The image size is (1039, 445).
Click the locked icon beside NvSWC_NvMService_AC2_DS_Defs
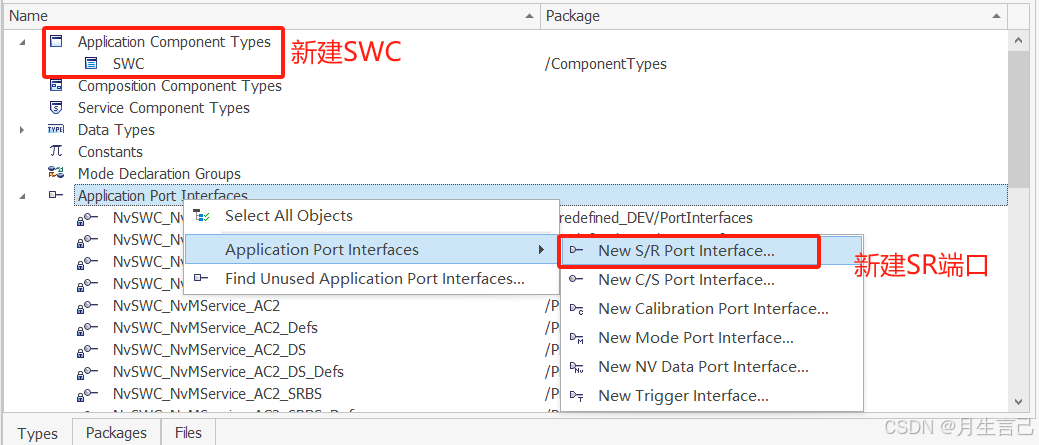pyautogui.click(x=87, y=372)
